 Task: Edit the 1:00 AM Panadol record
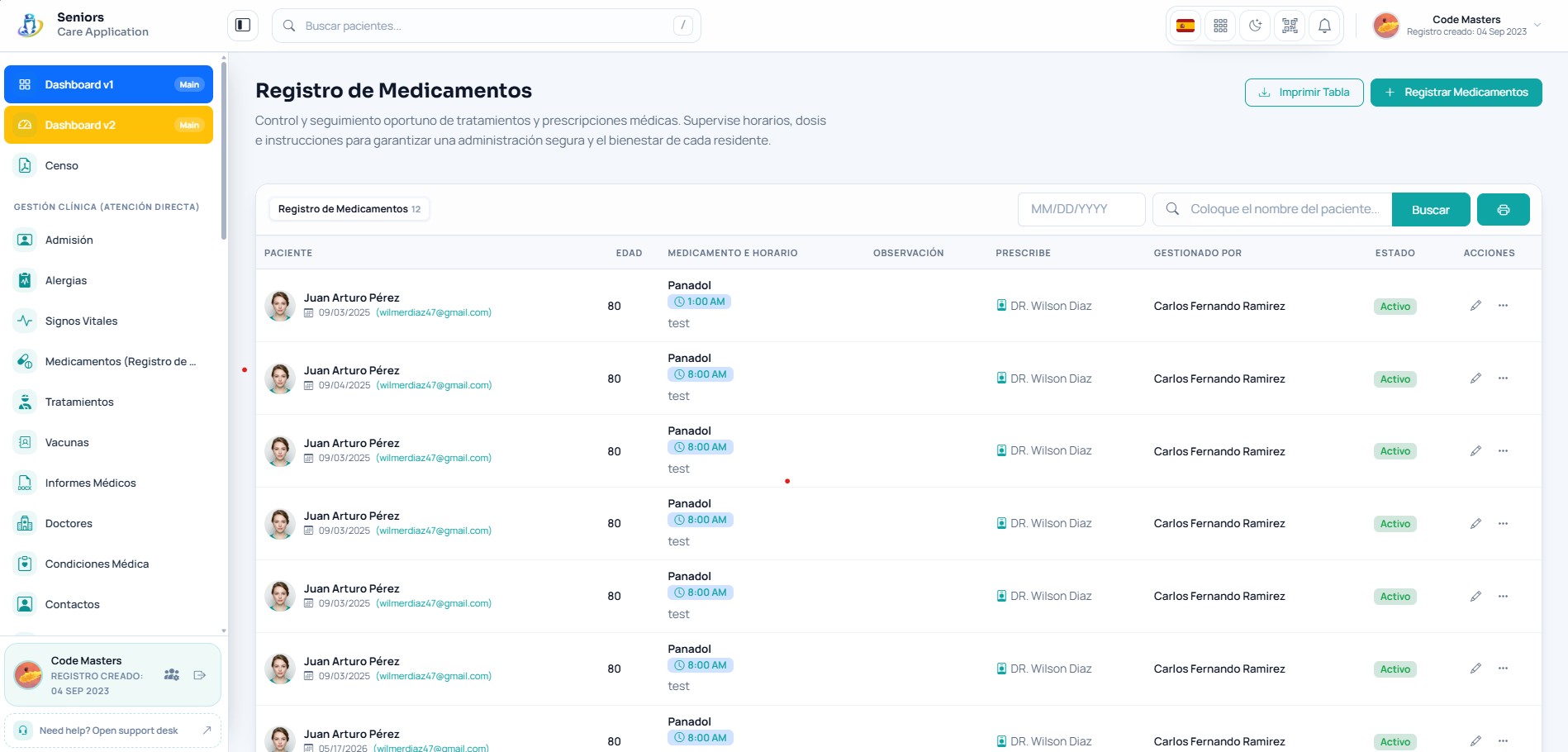(x=1475, y=306)
